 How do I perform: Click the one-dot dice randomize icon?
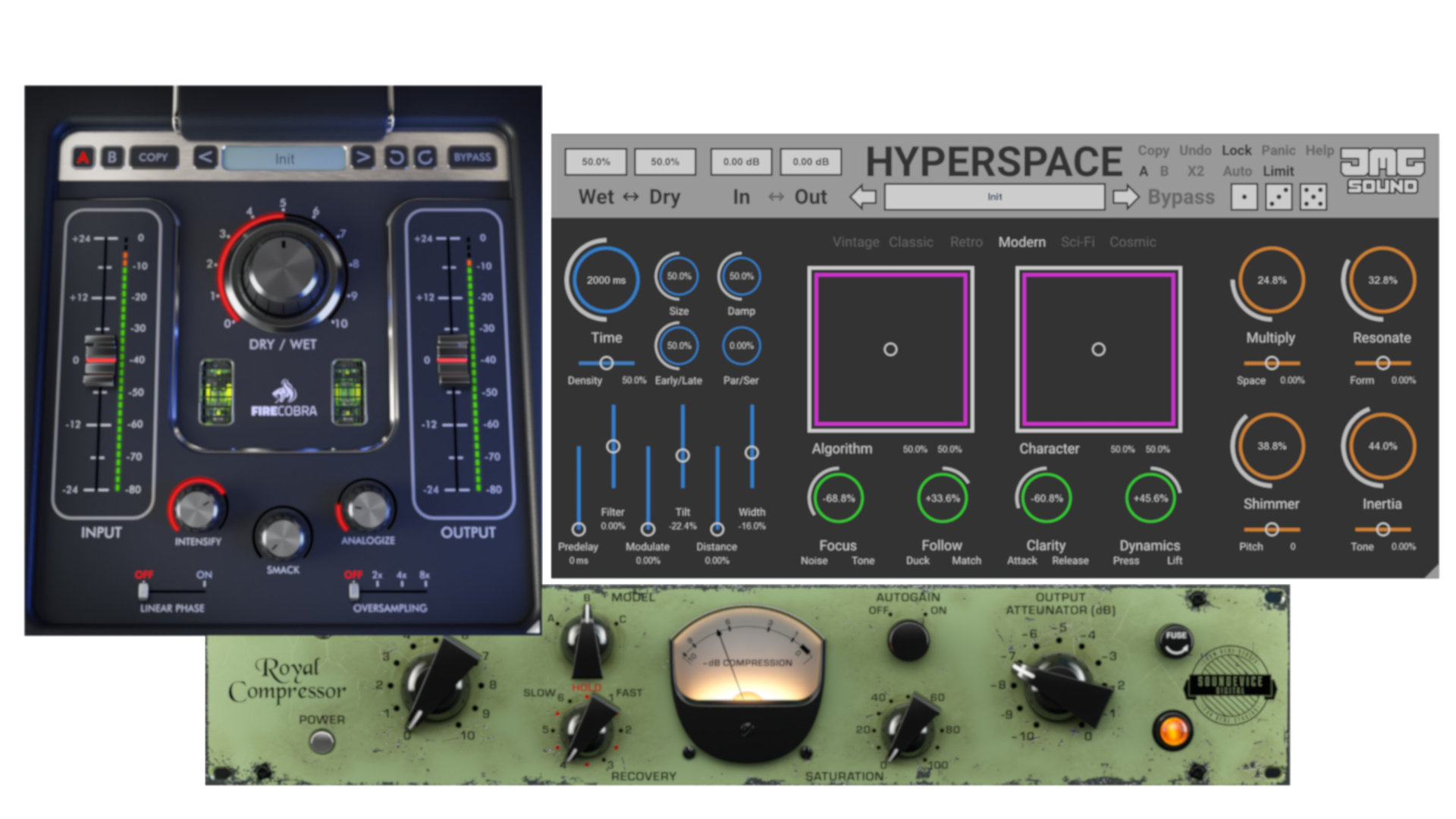coord(1244,198)
